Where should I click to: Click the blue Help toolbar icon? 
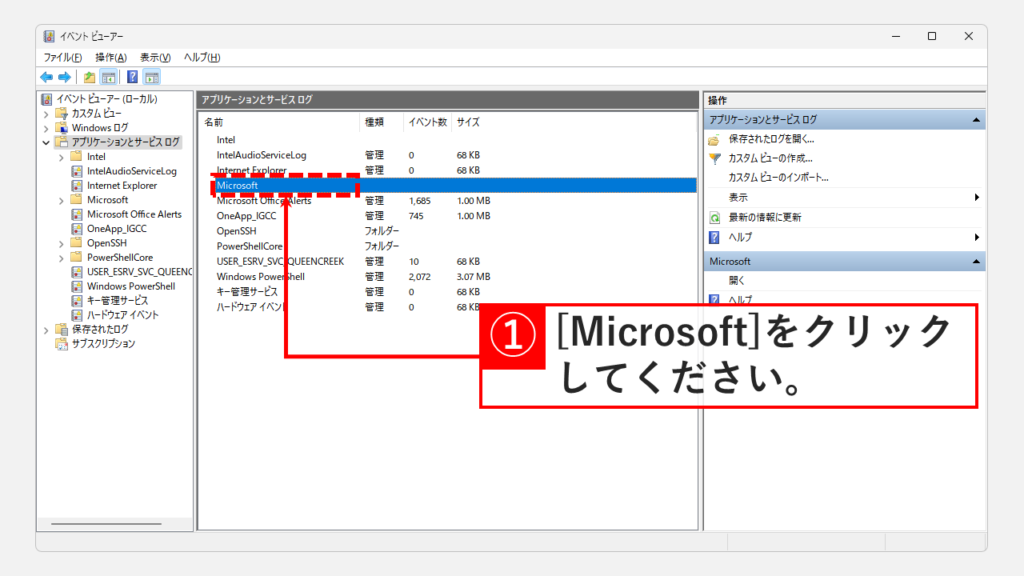[x=132, y=77]
